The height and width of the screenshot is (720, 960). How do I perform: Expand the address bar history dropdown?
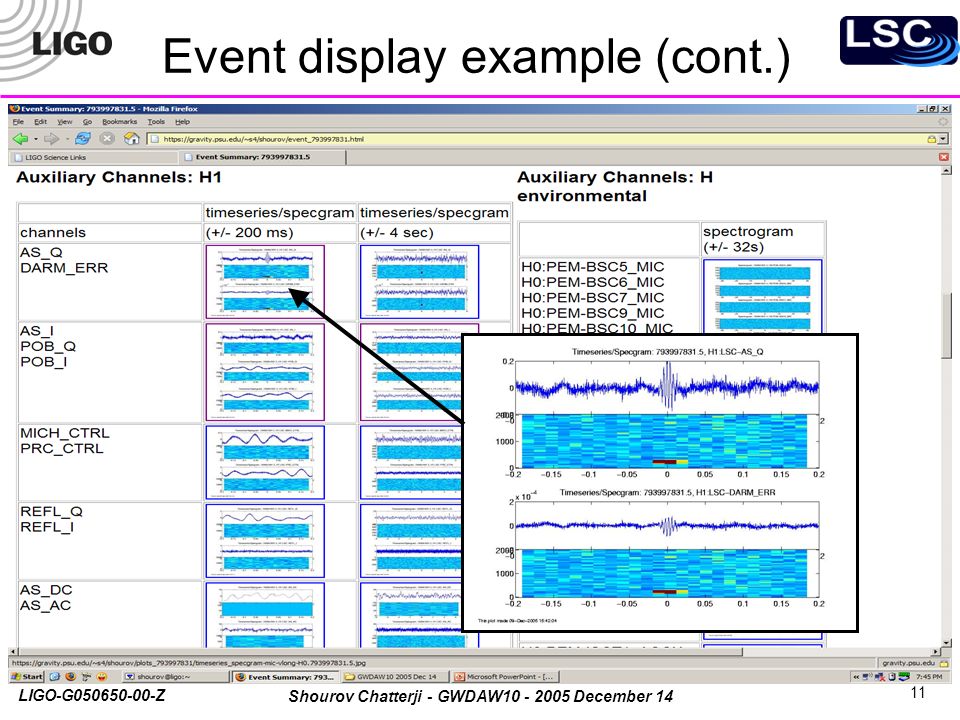[943, 139]
